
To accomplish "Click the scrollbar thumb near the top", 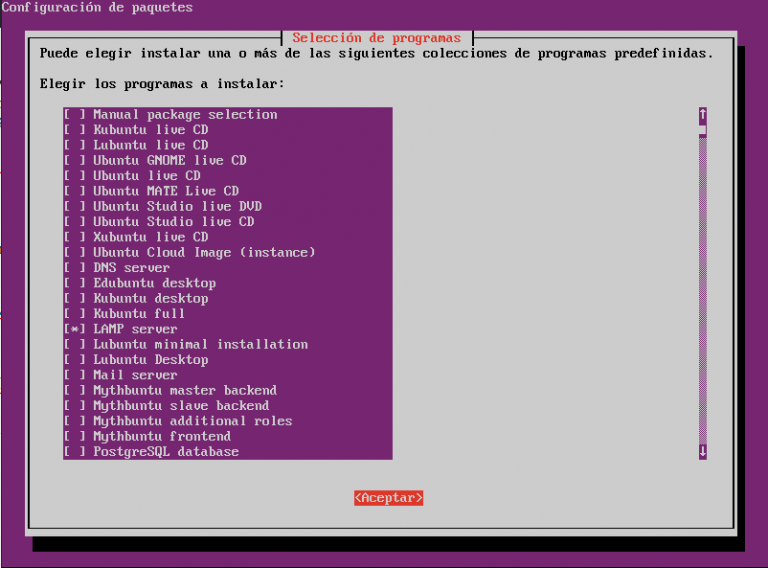I will point(702,130).
